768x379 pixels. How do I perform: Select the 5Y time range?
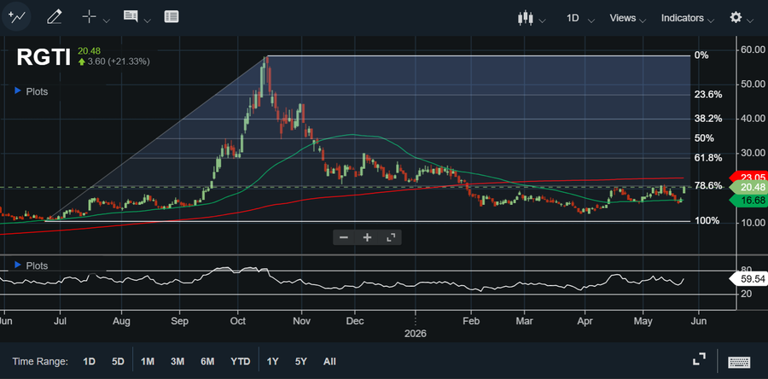pyautogui.click(x=301, y=362)
